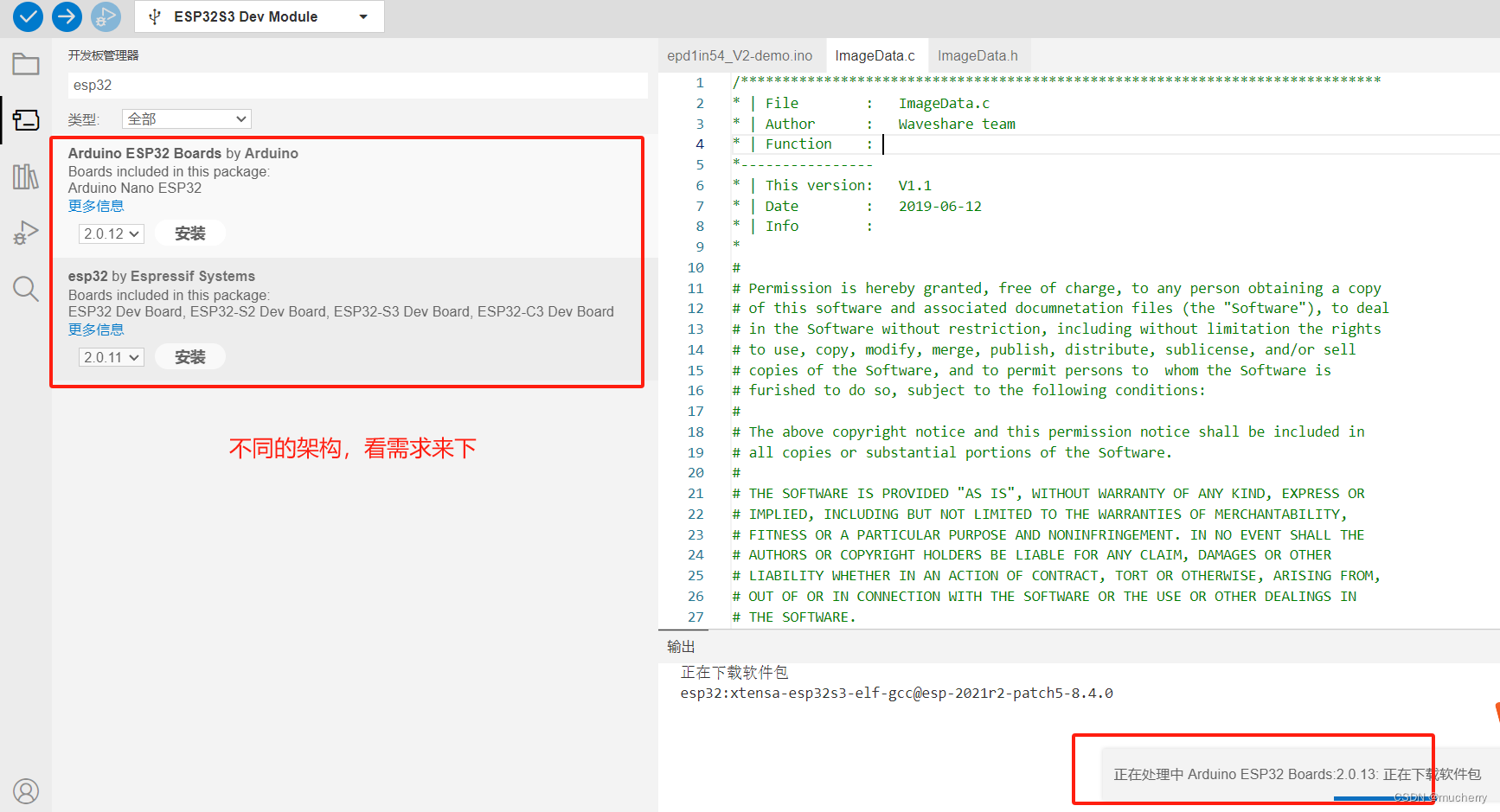Click line number 17 in the editor gutter

[x=696, y=412]
